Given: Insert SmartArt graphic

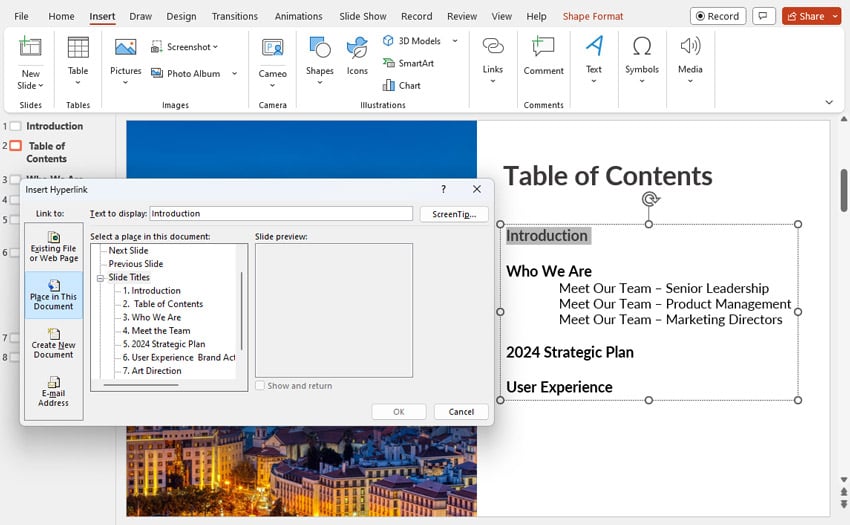Looking at the screenshot, I should (414, 63).
